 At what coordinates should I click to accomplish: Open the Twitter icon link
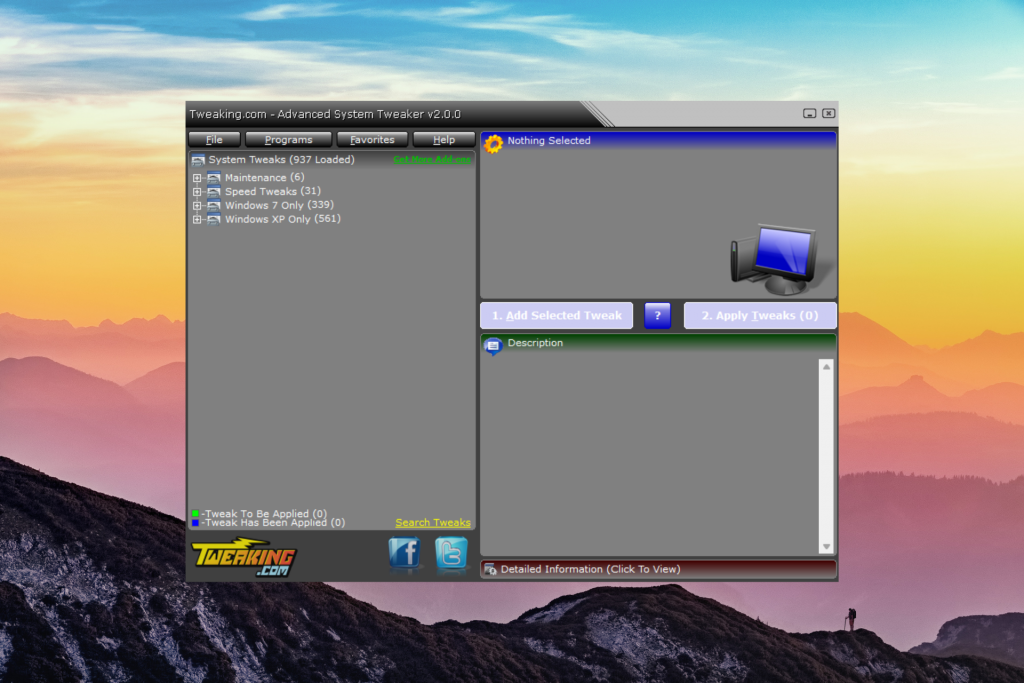451,553
